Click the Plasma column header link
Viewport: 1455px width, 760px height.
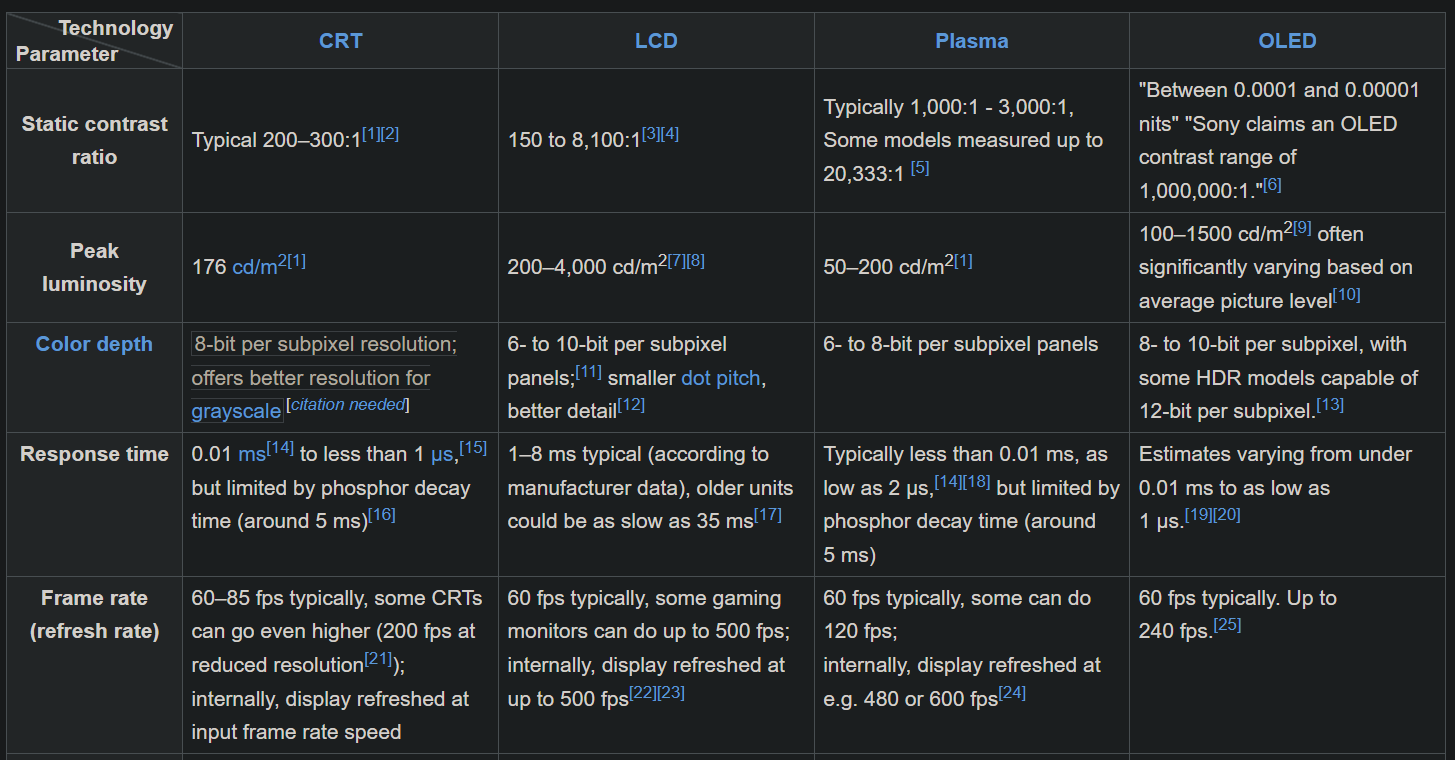(971, 41)
